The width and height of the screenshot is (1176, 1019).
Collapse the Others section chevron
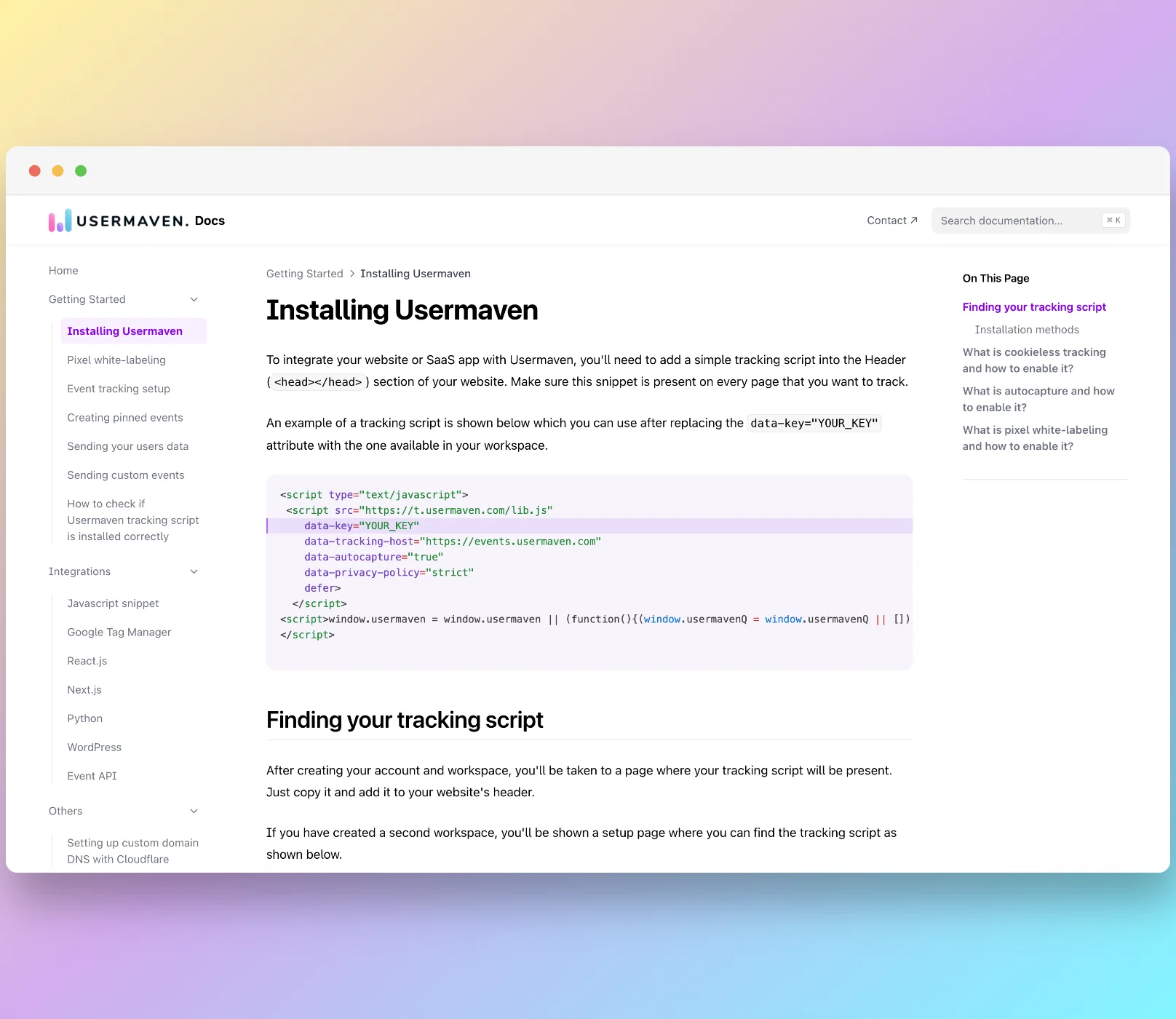194,812
